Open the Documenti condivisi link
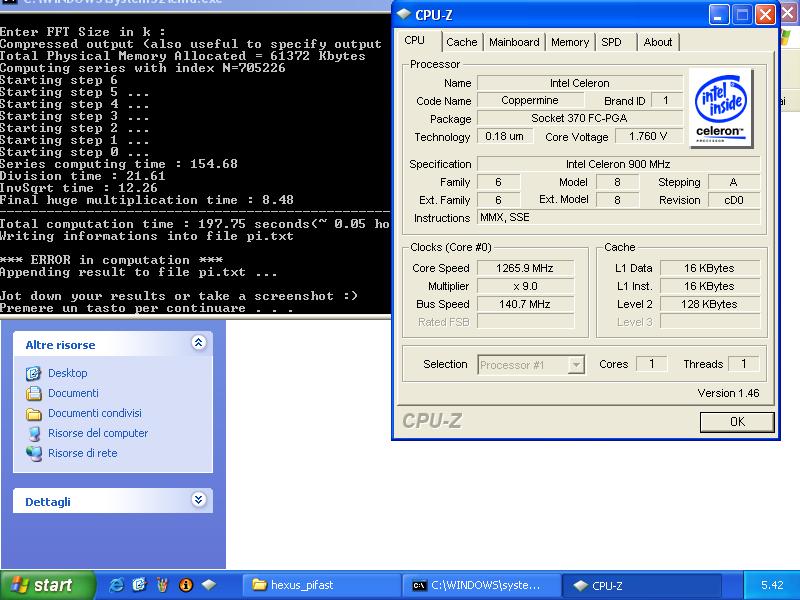 (x=95, y=413)
